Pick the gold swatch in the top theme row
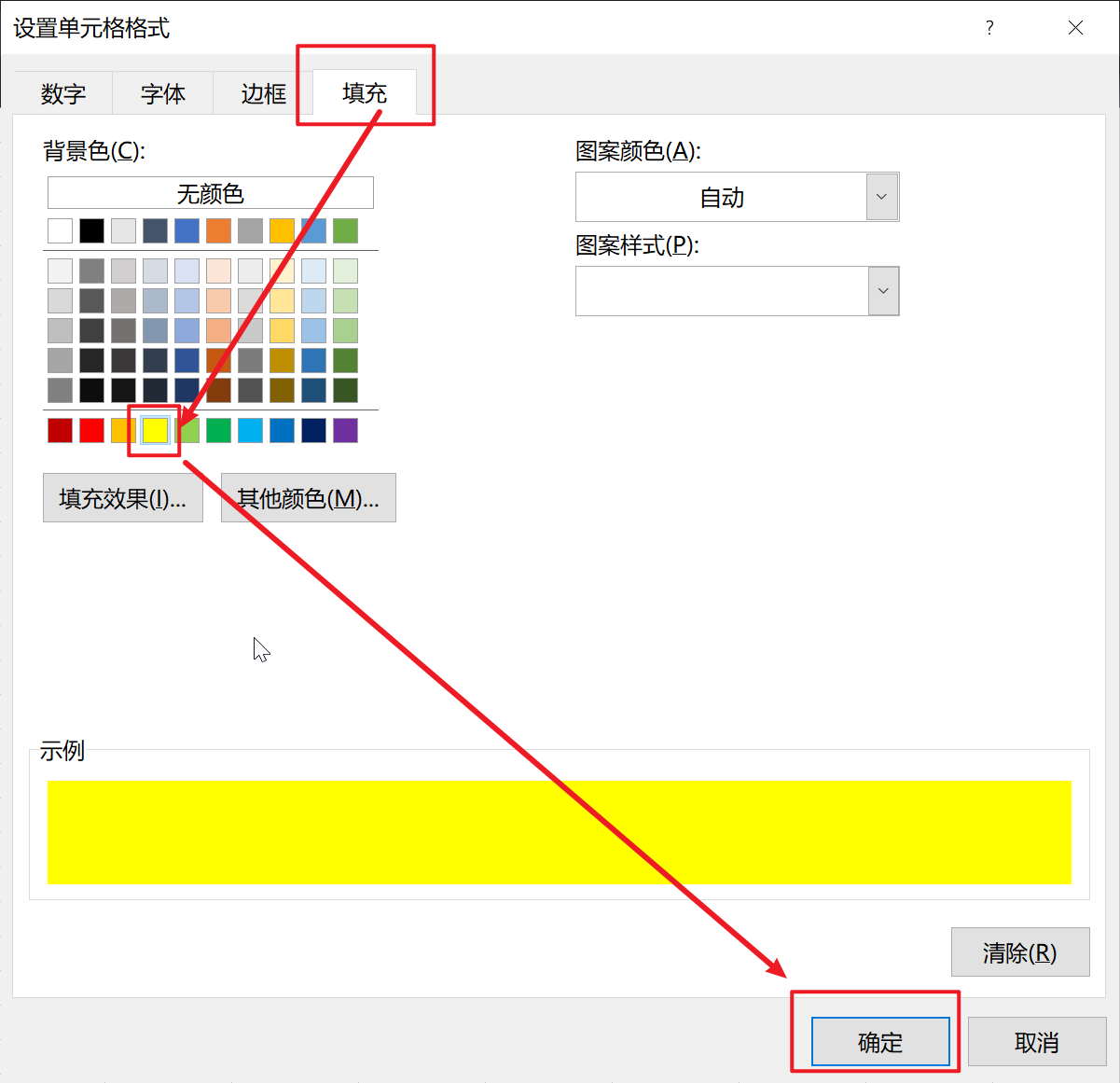 283,230
